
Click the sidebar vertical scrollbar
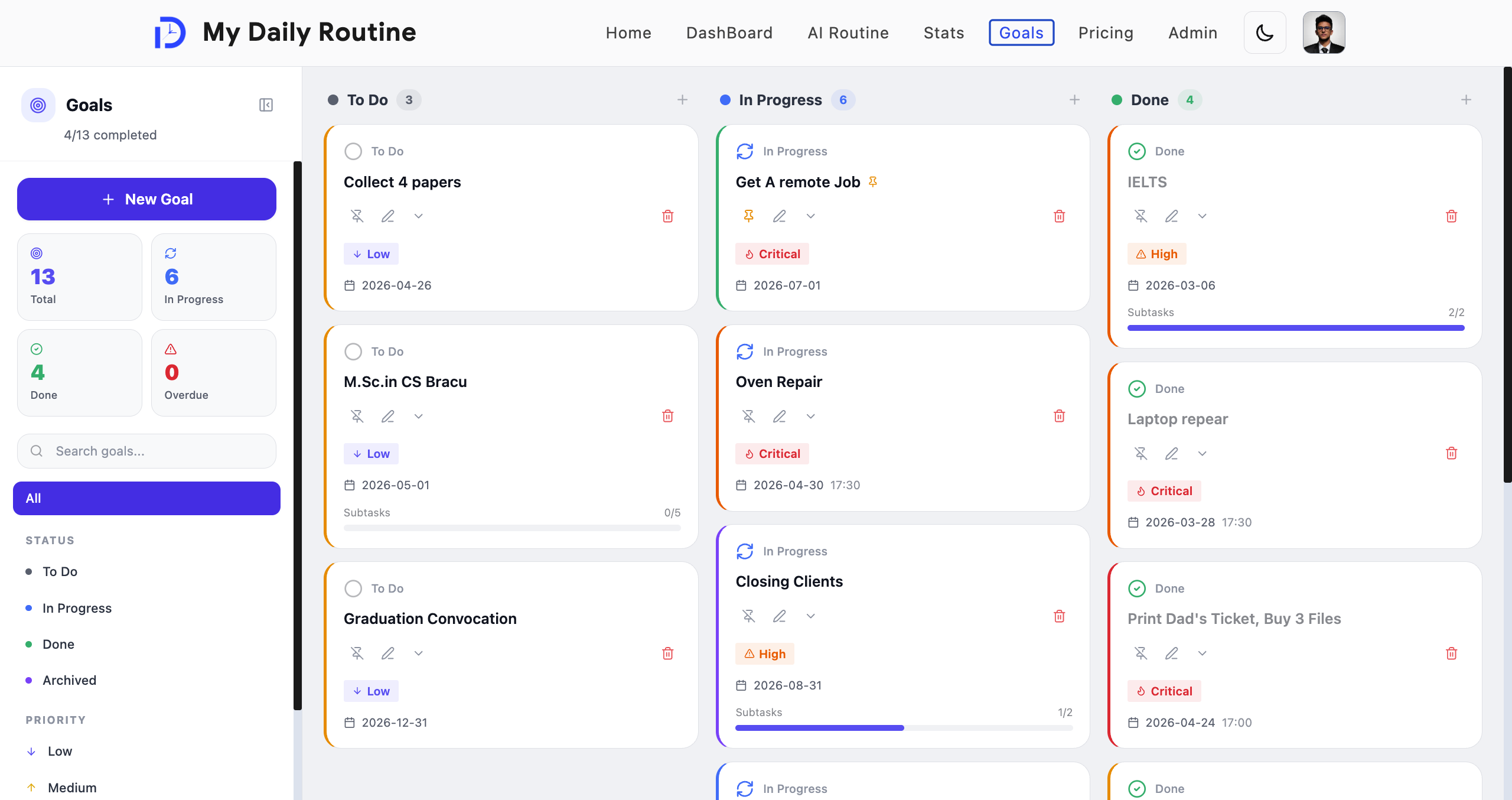(298, 435)
